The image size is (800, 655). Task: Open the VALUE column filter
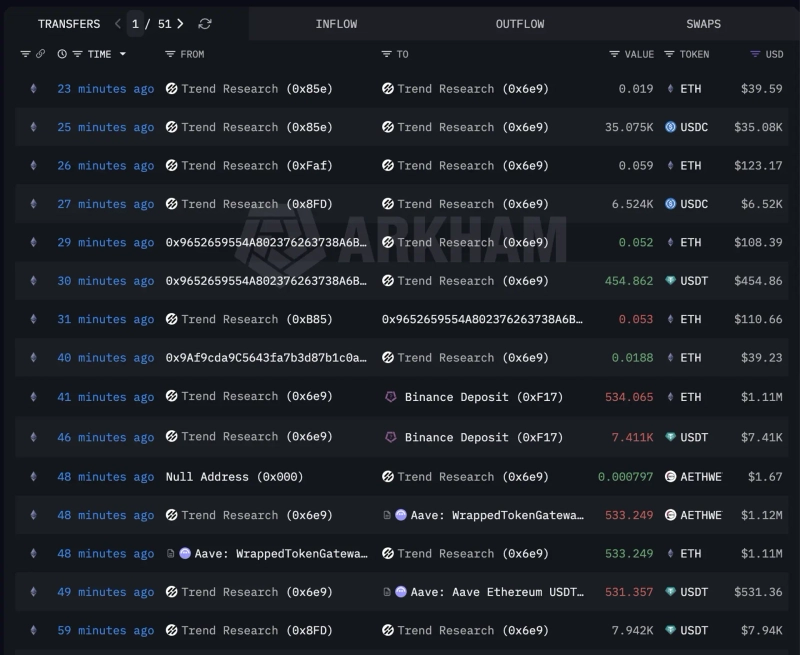[614, 54]
